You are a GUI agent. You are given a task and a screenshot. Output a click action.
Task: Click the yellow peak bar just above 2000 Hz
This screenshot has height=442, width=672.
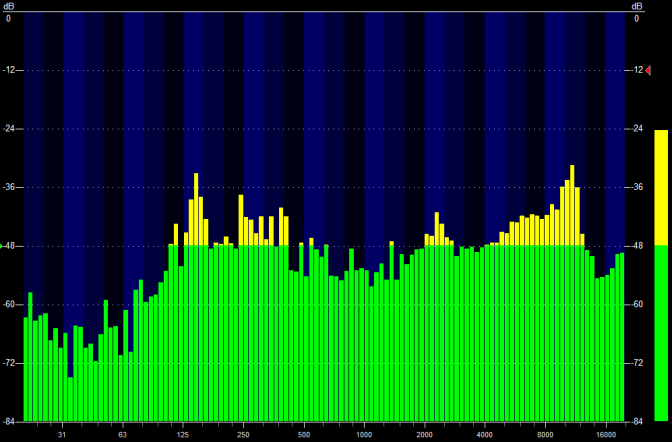pyautogui.click(x=437, y=229)
